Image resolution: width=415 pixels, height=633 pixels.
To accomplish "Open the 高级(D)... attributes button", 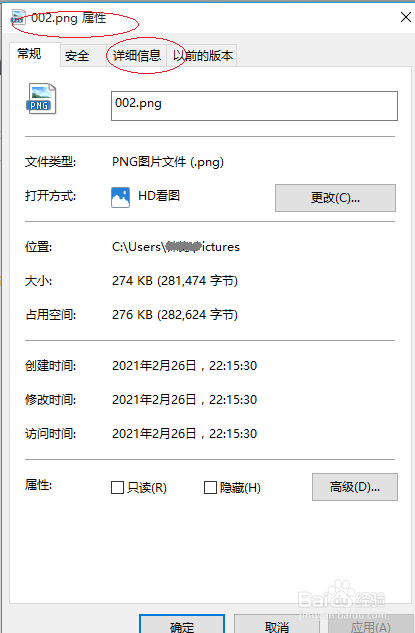I will click(354, 487).
